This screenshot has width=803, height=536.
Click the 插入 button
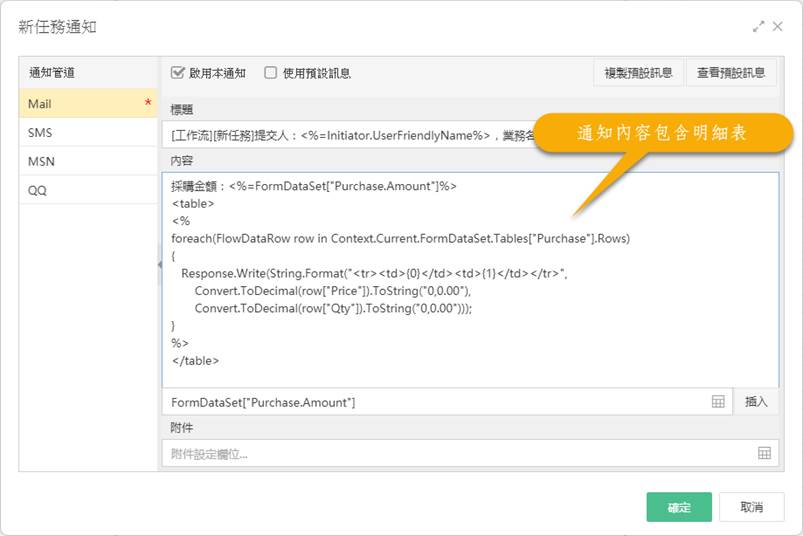pyautogui.click(x=756, y=402)
